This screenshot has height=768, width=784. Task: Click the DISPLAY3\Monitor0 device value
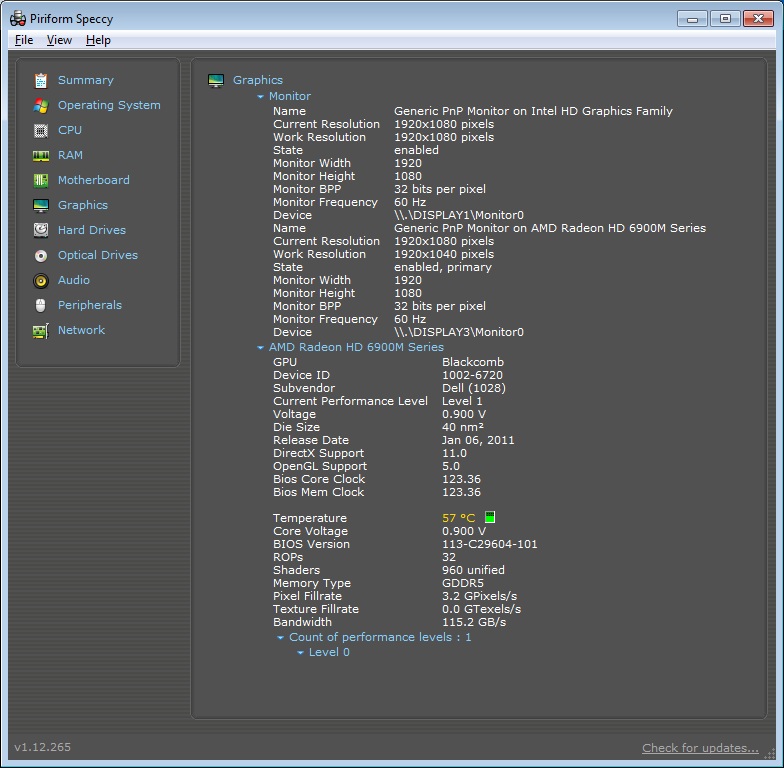pyautogui.click(x=459, y=332)
